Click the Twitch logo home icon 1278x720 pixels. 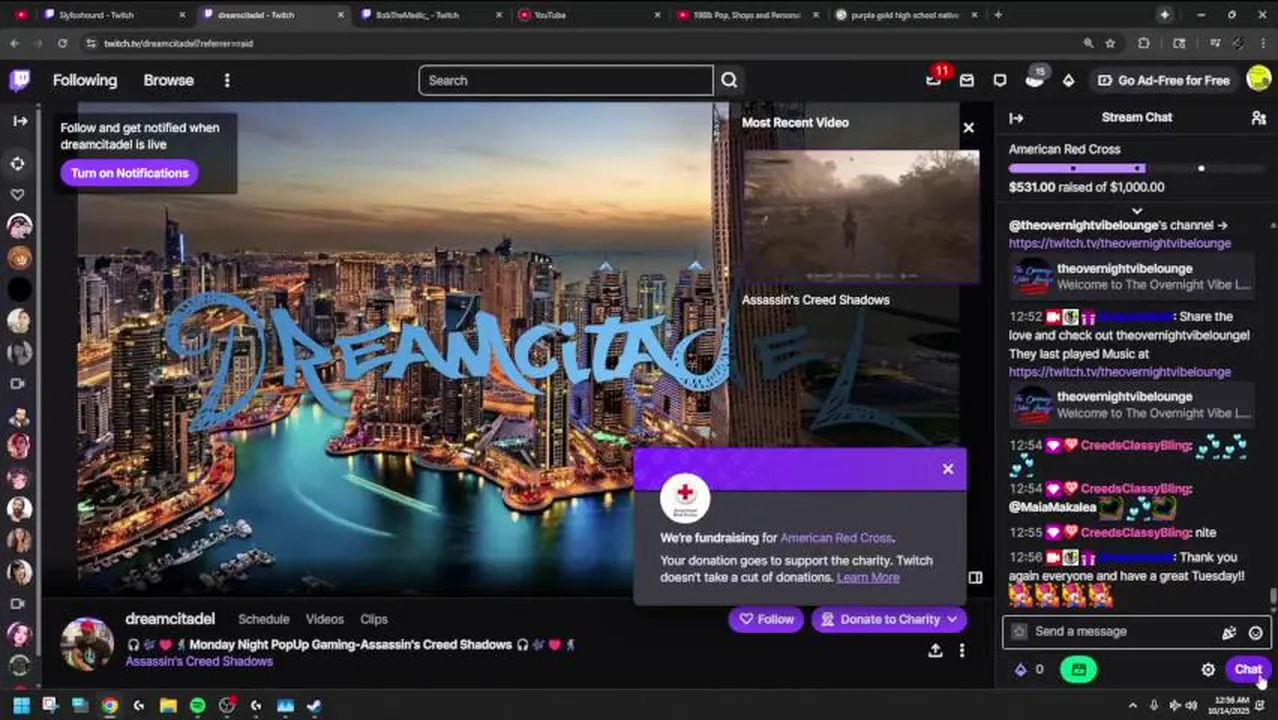tap(19, 80)
